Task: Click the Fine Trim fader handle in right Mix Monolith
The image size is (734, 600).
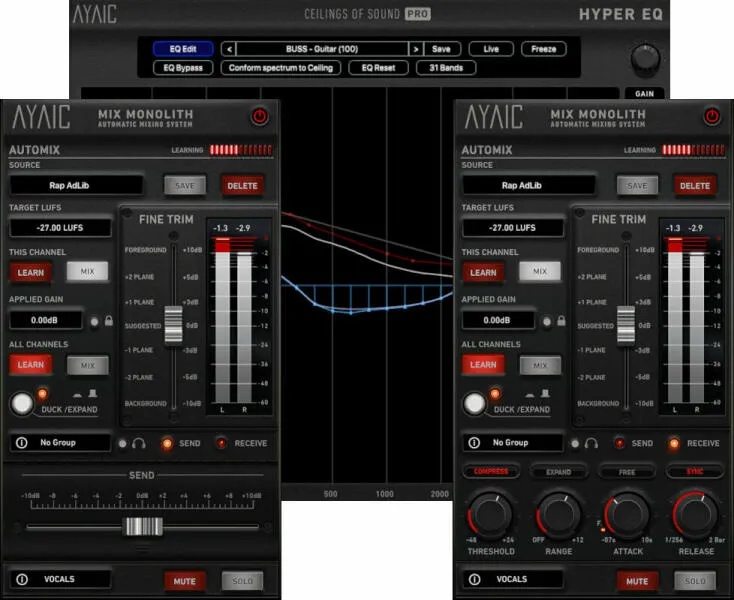Action: tap(626, 325)
